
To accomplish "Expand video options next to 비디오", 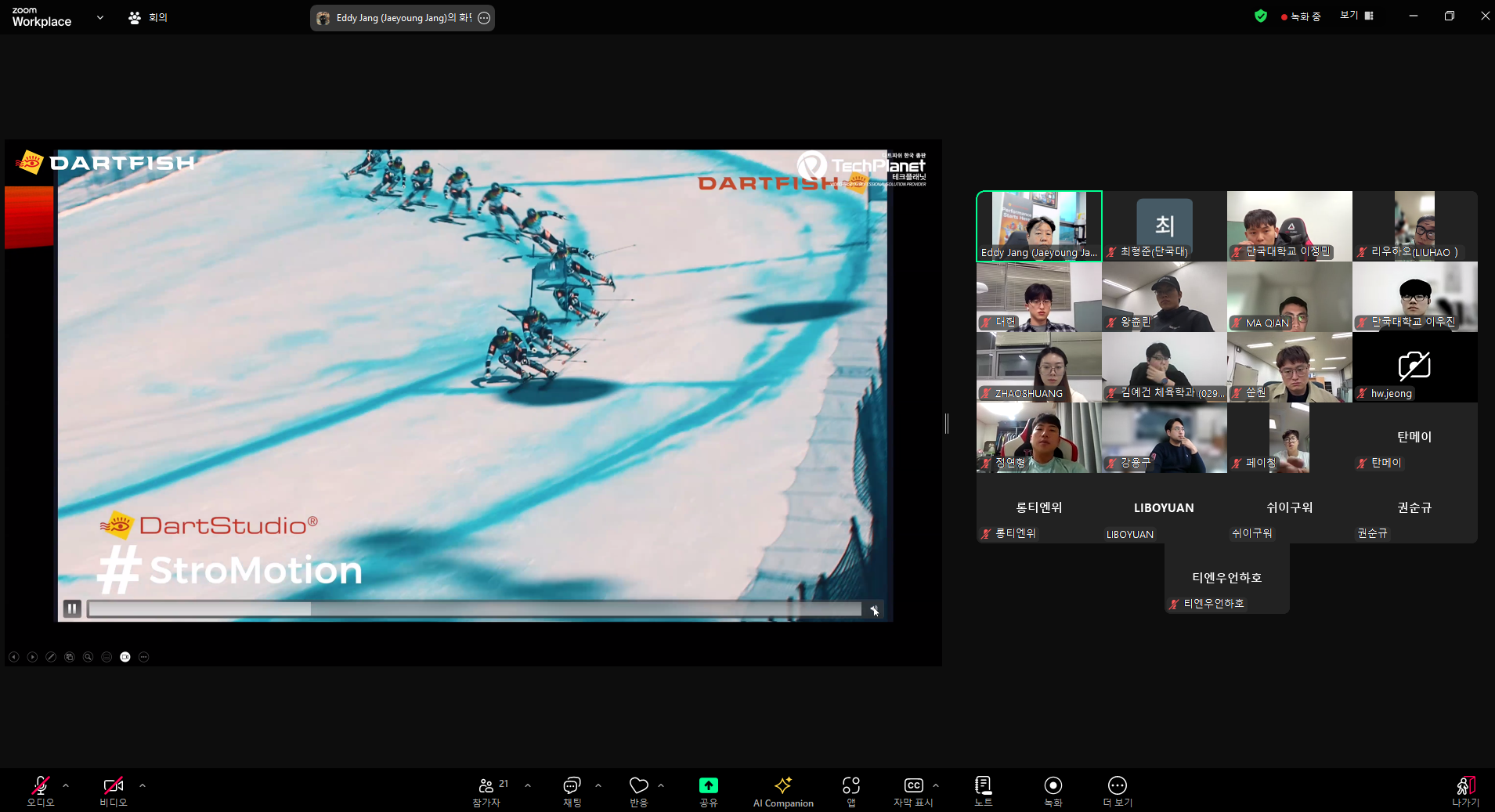I will coord(142,785).
